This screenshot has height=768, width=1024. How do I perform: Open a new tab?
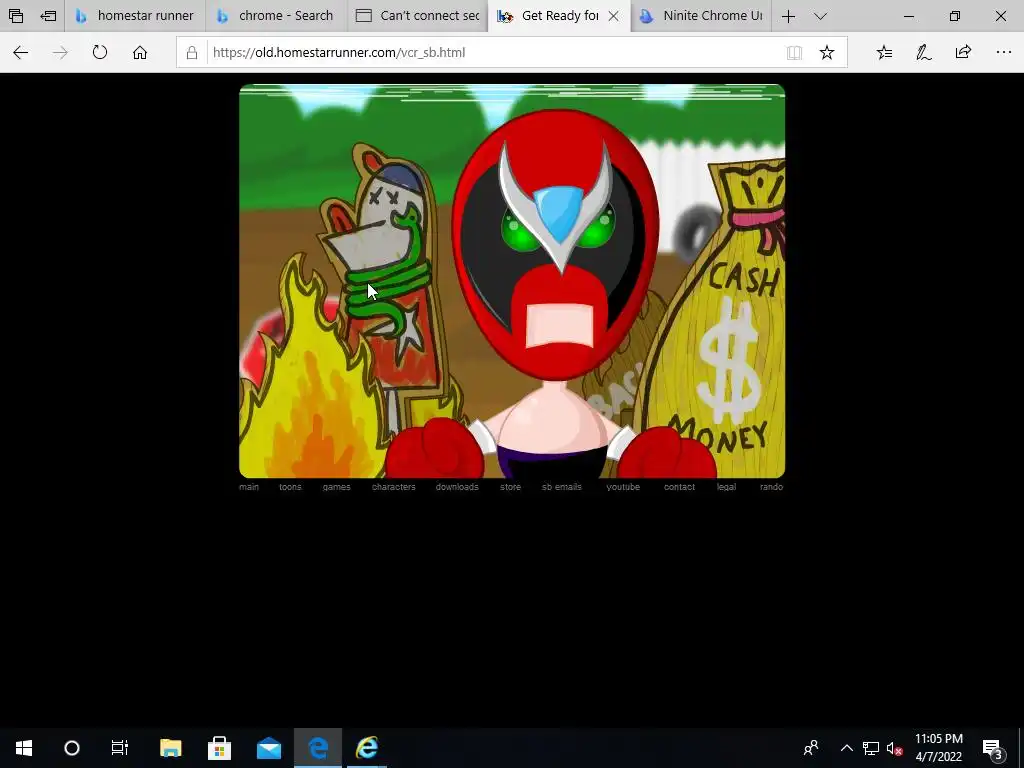coord(788,16)
